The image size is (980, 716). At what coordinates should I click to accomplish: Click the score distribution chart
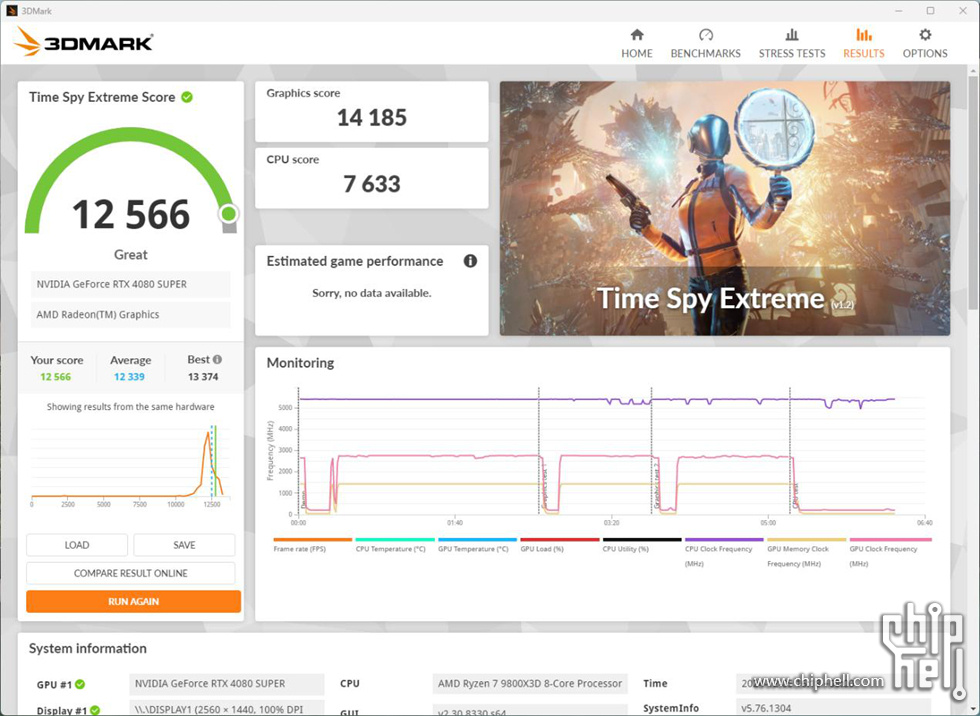[x=131, y=465]
